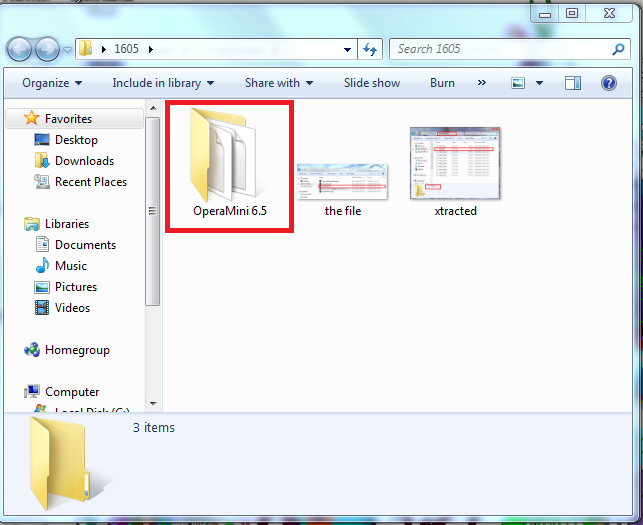Maximize the Explorer window
Image resolution: width=643 pixels, height=525 pixels.
[572, 13]
